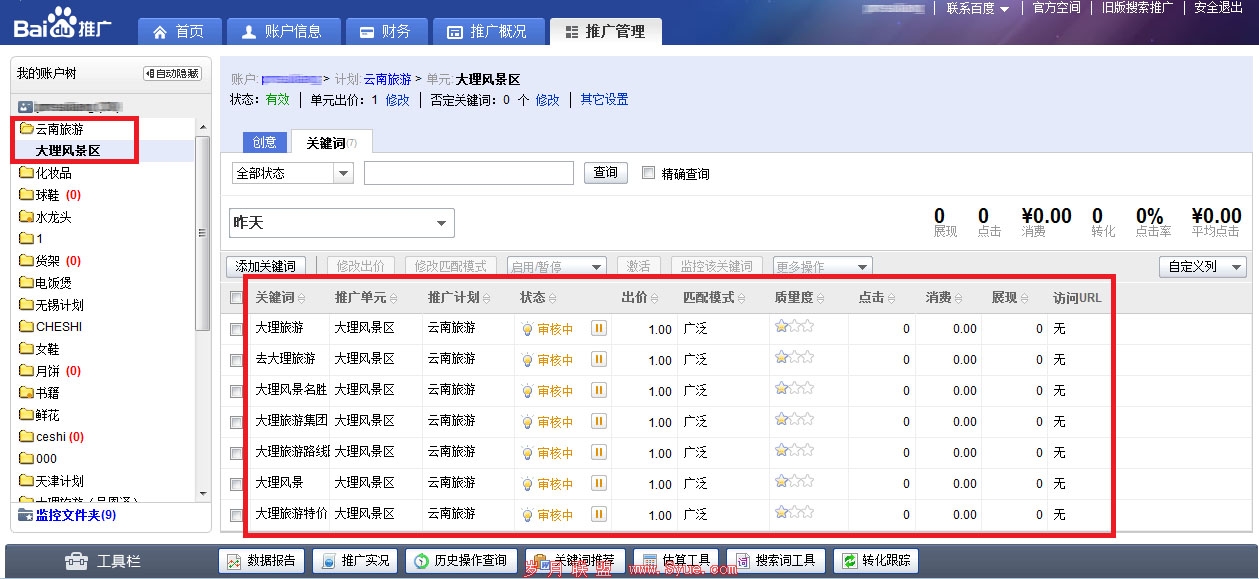The width and height of the screenshot is (1259, 579).
Task: Click the 其它设置 link
Action: coord(604,100)
